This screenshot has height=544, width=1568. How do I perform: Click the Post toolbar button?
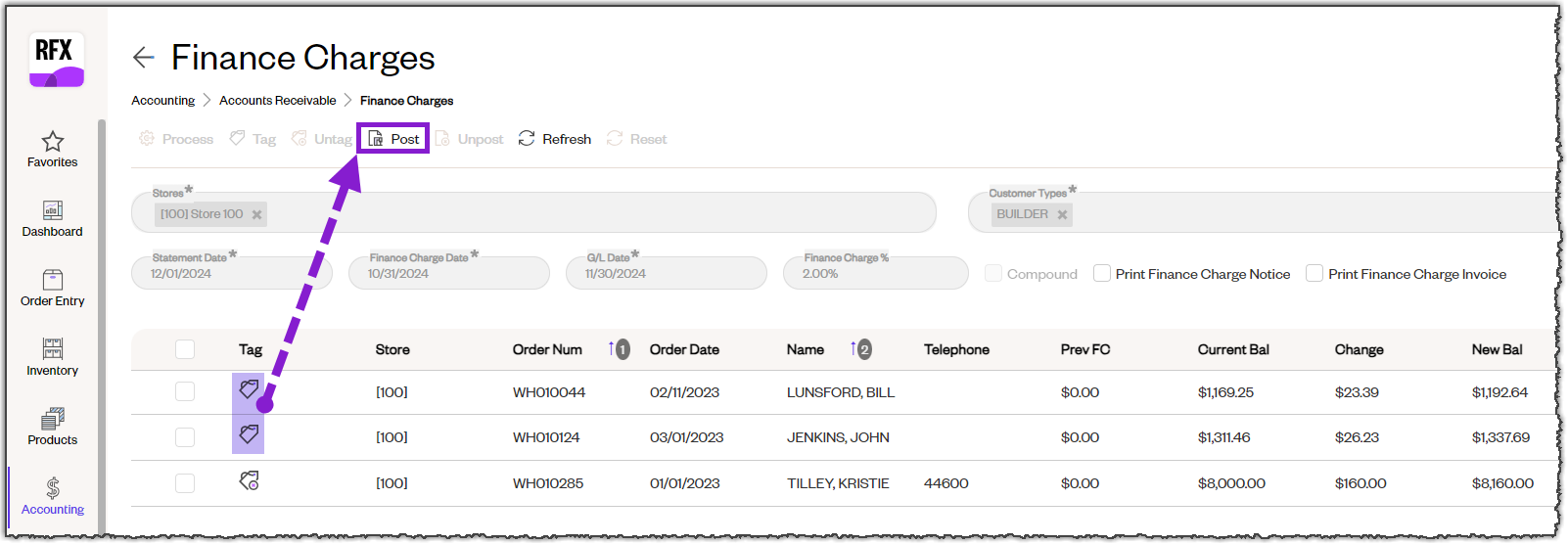[393, 139]
